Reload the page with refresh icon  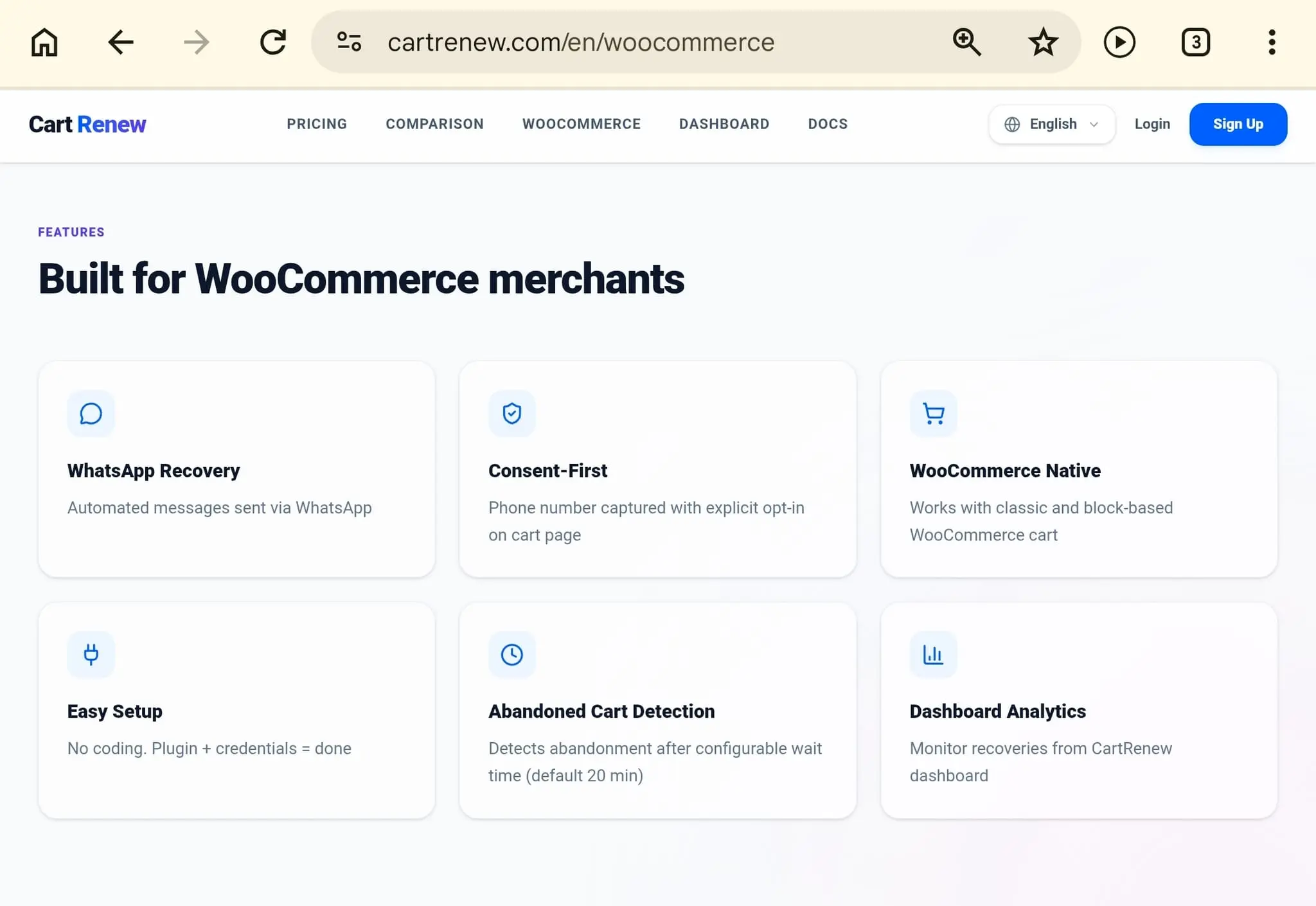click(272, 42)
